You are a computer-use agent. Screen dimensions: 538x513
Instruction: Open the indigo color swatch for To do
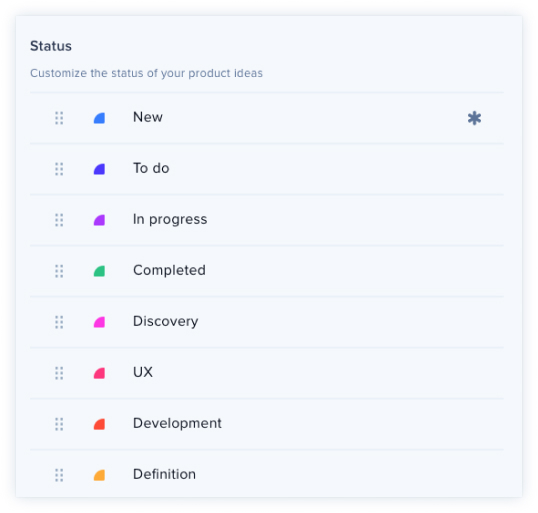(99, 169)
